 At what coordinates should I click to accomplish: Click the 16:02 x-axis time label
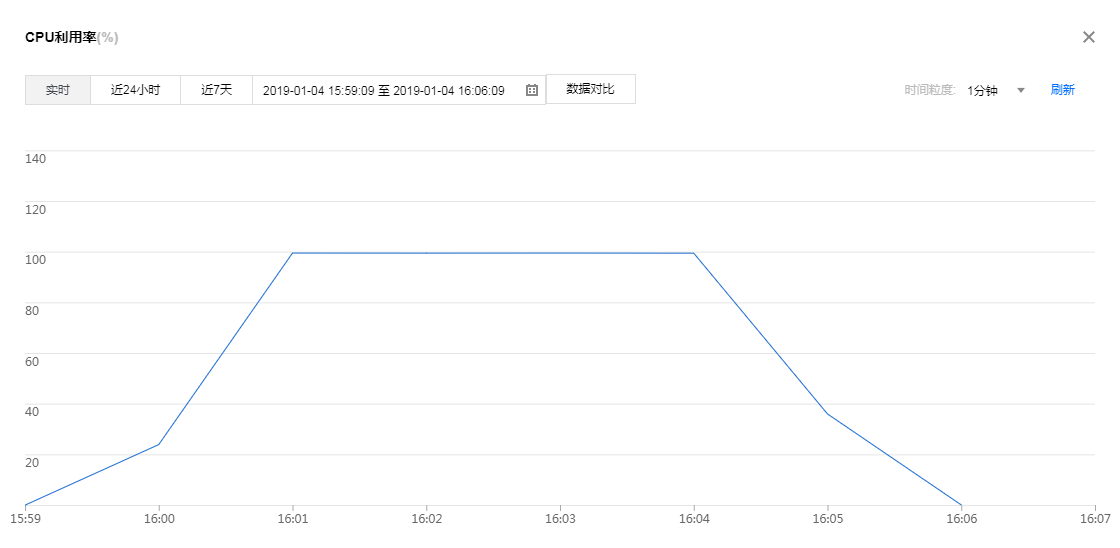point(426,520)
